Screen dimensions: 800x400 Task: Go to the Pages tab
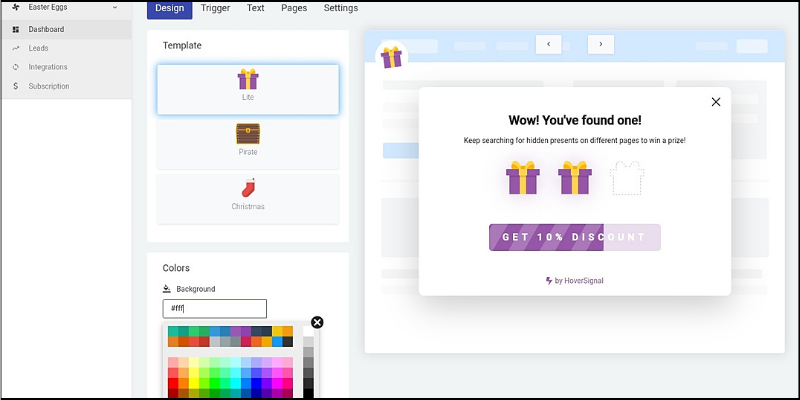click(x=294, y=8)
